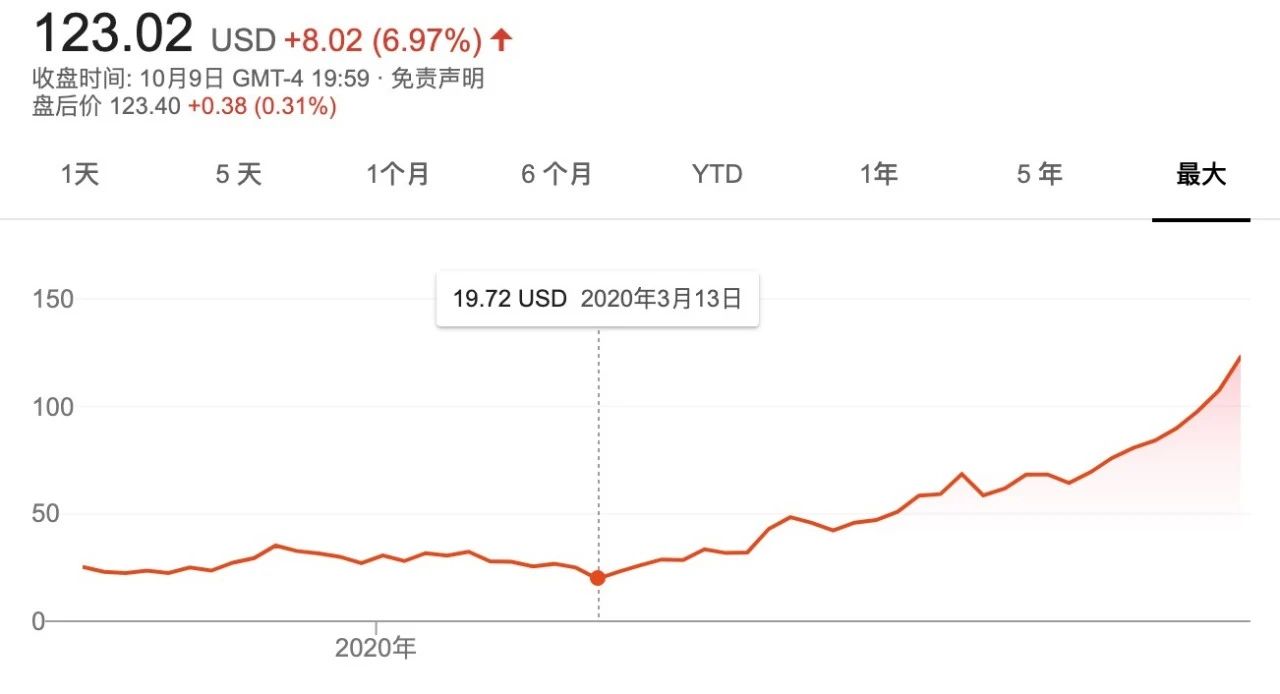The width and height of the screenshot is (1280, 694).
Task: Click the 2020年3月13日 date in tooltip
Action: [661, 299]
